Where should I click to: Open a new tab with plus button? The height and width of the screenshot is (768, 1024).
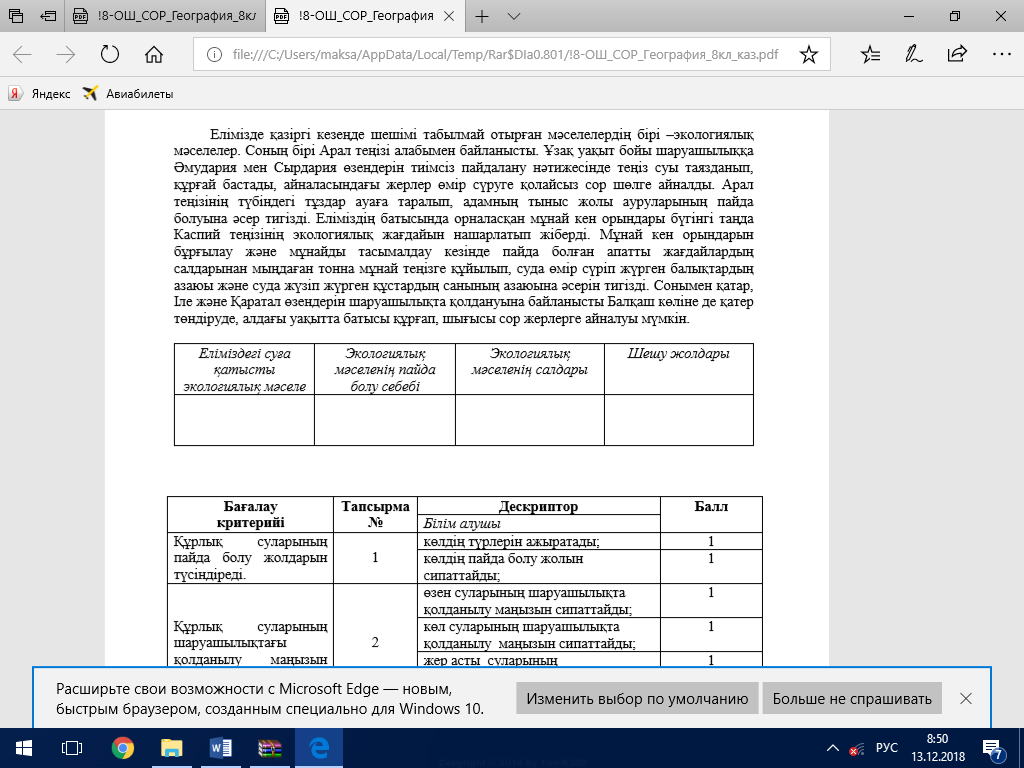coord(482,16)
